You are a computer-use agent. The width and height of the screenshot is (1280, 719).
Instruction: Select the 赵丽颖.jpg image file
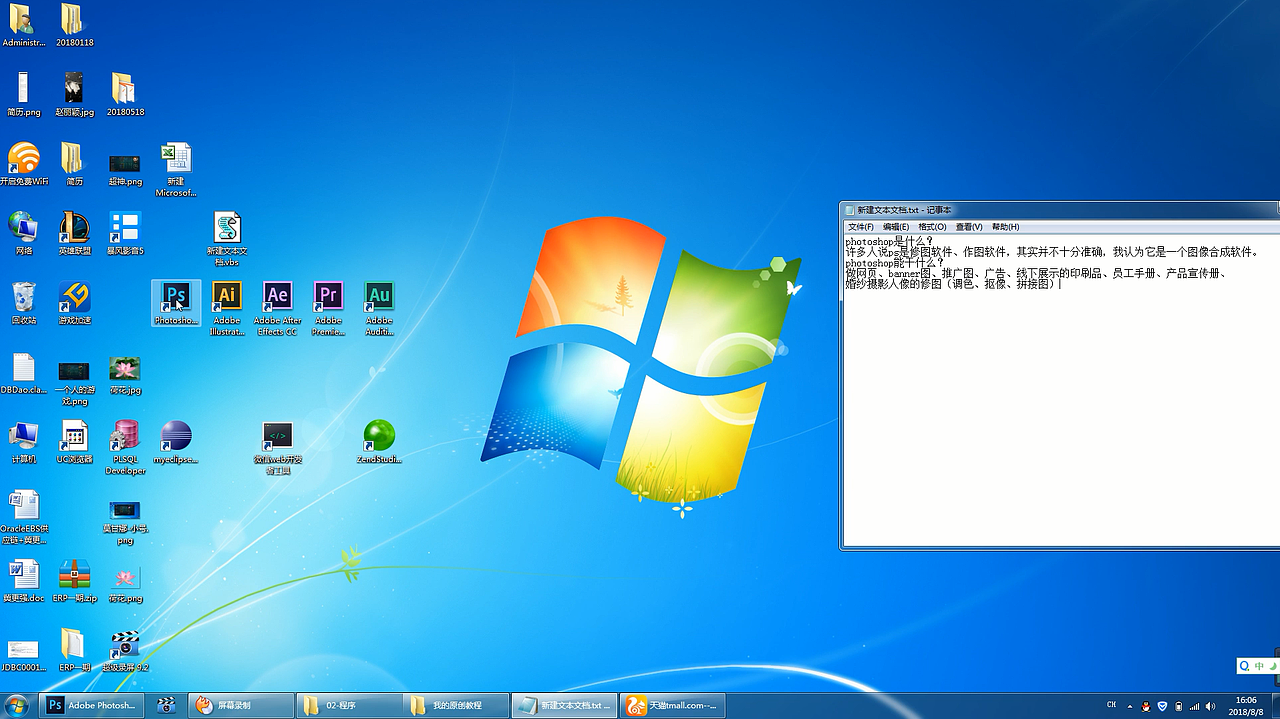[74, 94]
